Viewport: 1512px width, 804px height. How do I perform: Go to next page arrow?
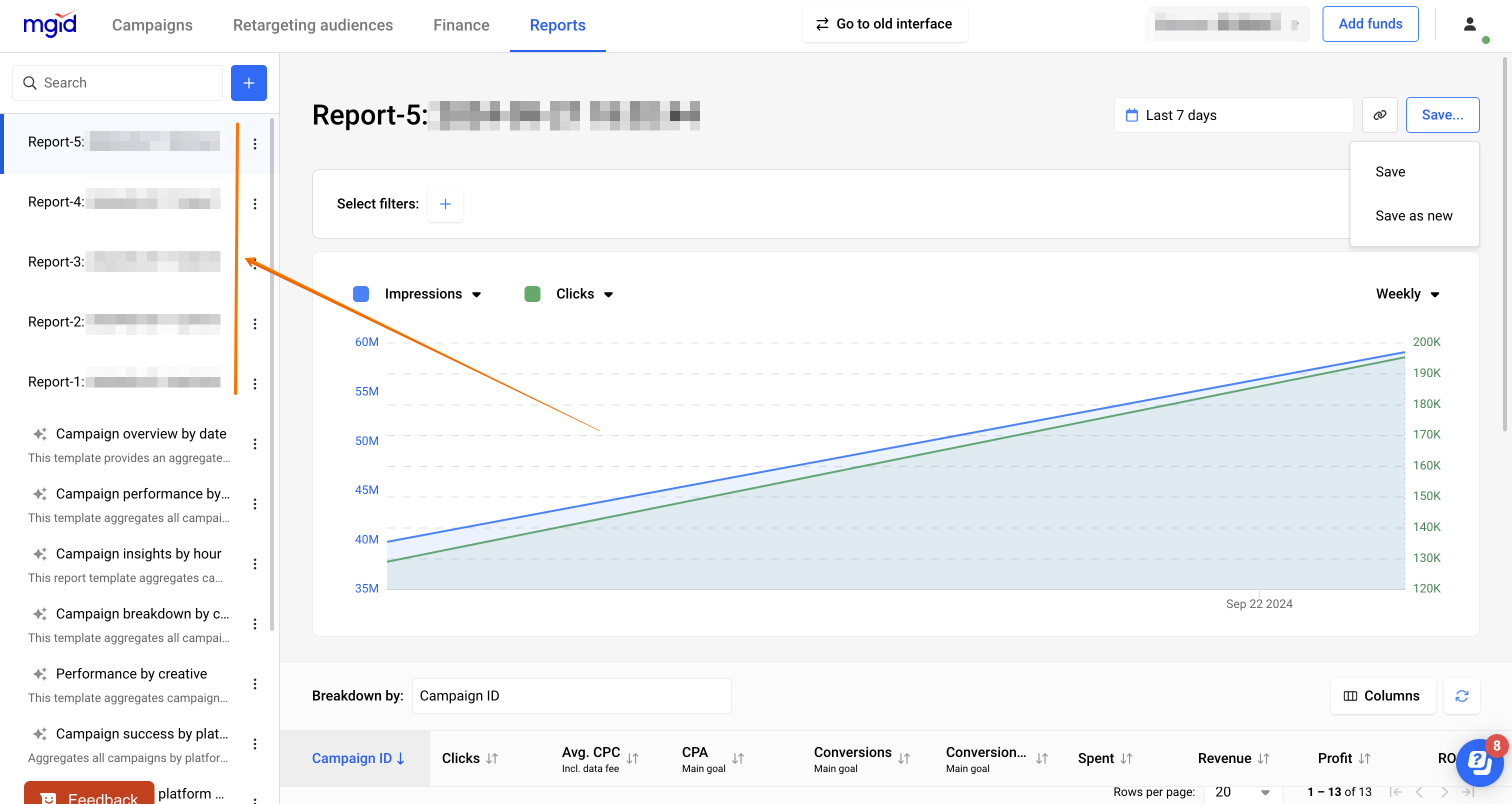pos(1444,791)
